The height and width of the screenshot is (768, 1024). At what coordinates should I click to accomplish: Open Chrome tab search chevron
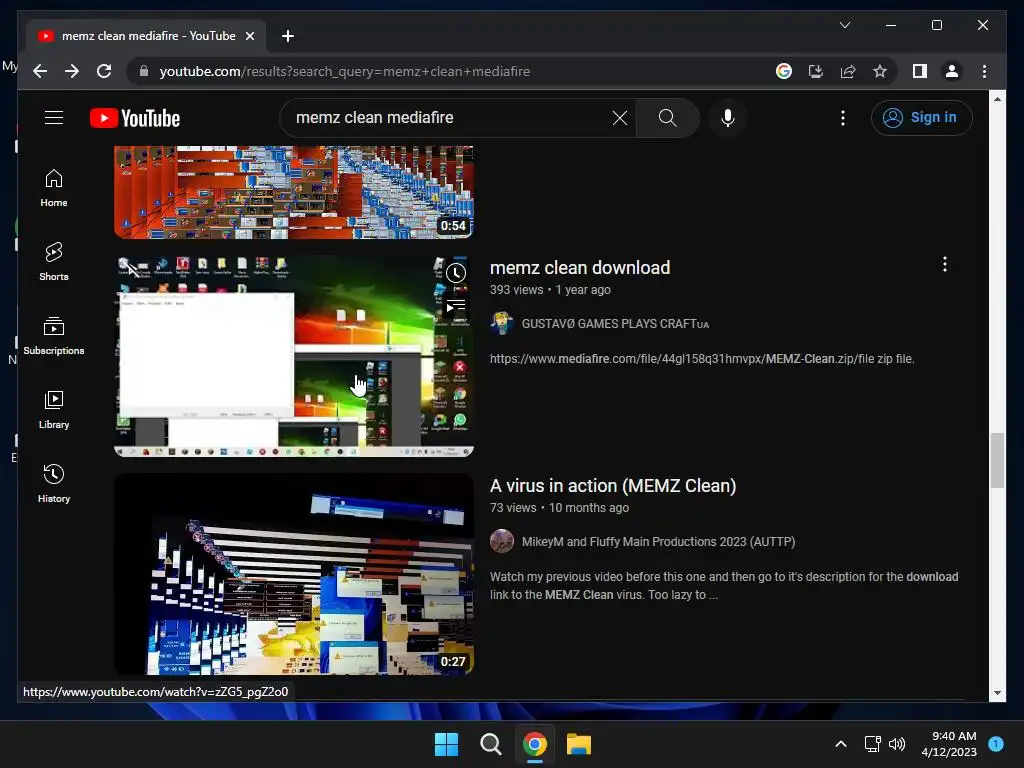click(x=844, y=25)
